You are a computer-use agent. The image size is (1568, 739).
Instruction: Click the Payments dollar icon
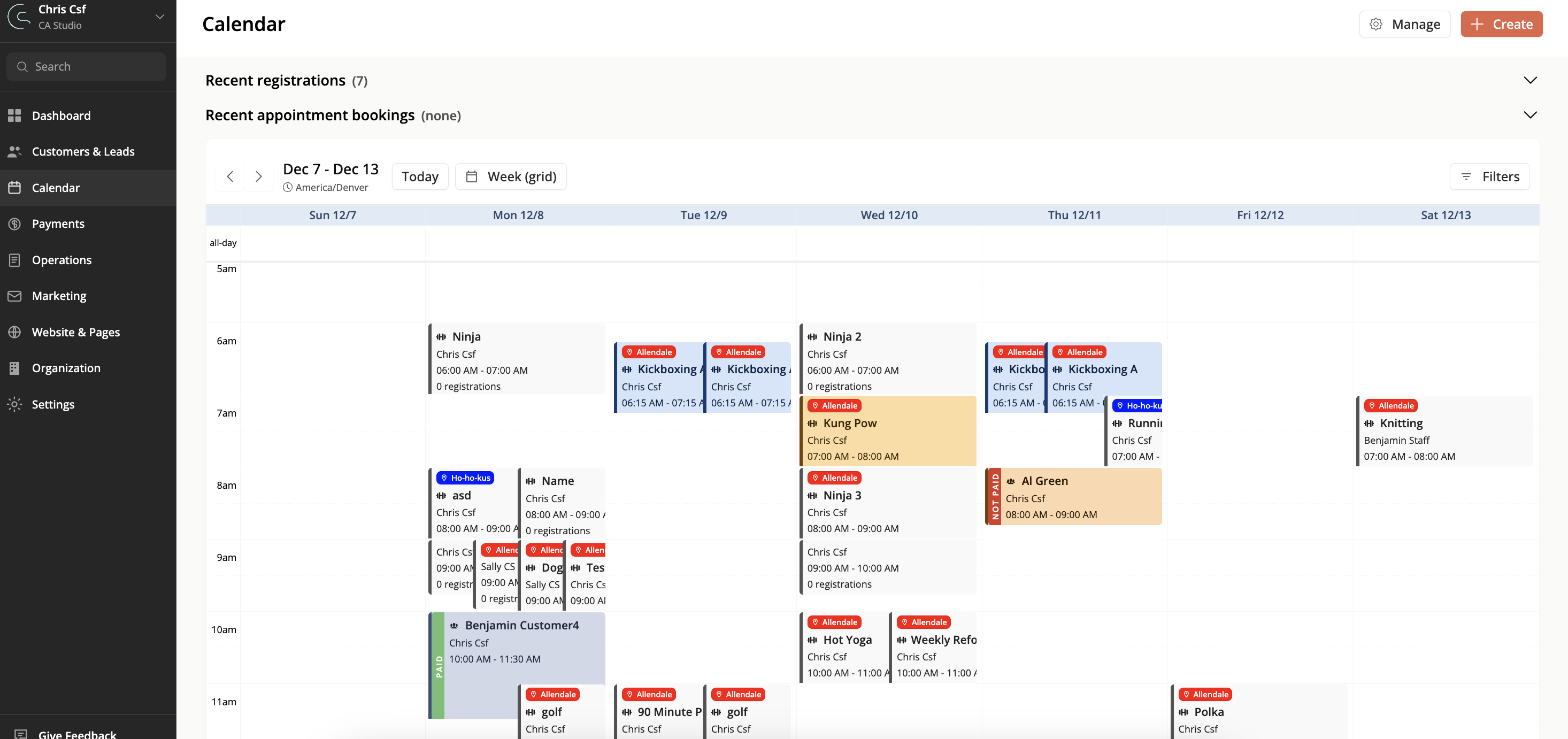14,224
